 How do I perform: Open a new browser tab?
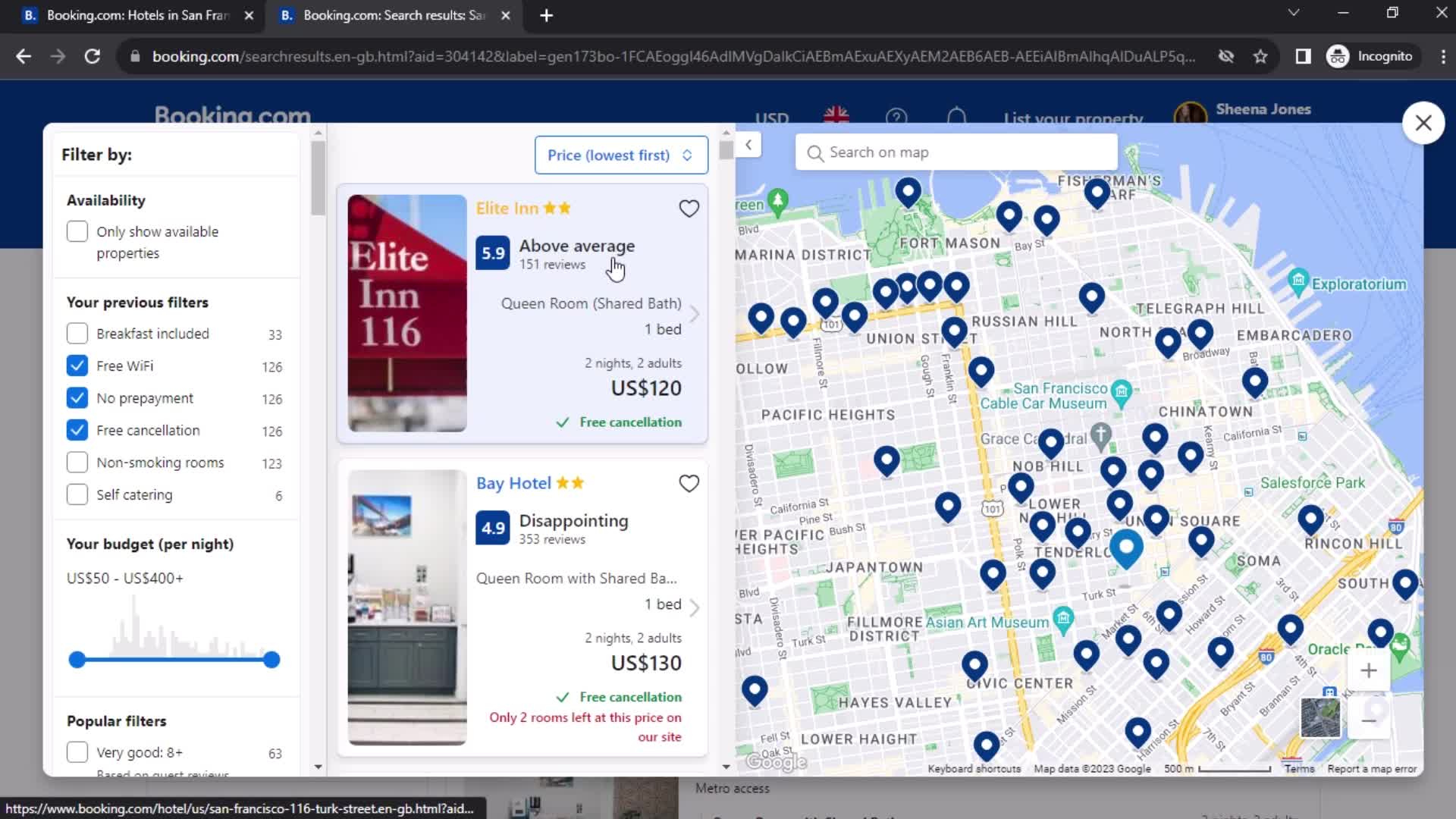click(x=546, y=15)
